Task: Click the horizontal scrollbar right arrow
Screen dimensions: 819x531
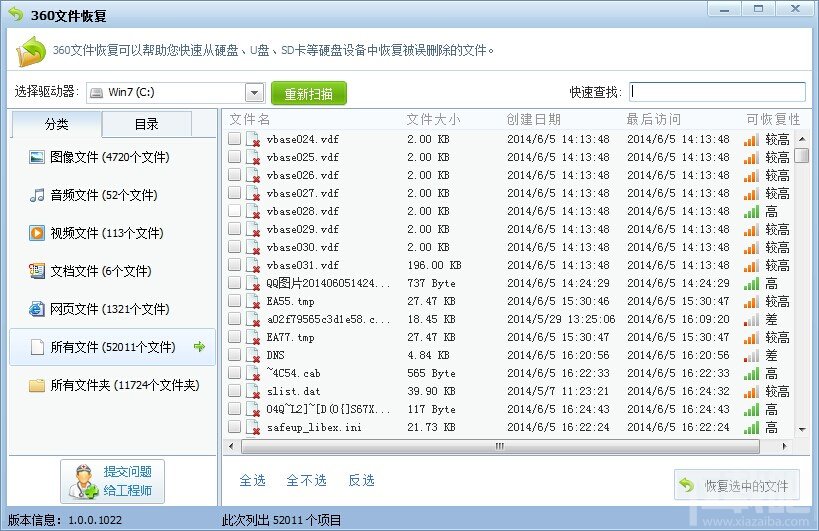Action: coord(785,446)
